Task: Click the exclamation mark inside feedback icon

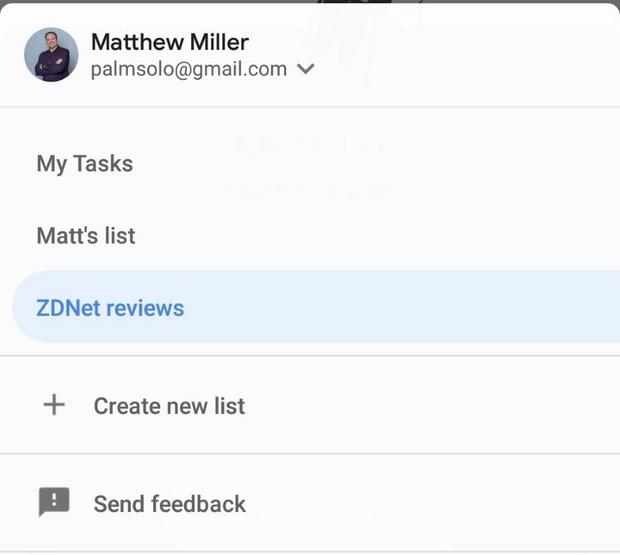Action: pos(53,500)
